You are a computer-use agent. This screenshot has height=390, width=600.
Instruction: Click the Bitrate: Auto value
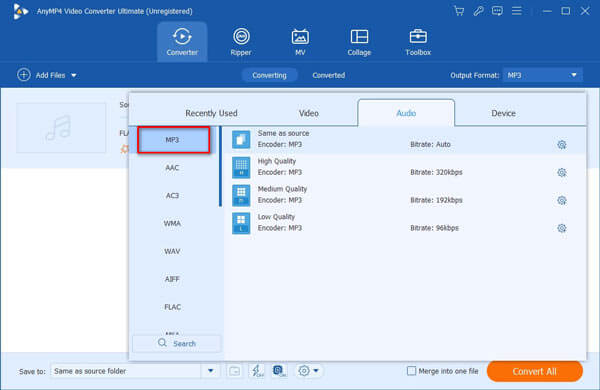point(430,145)
